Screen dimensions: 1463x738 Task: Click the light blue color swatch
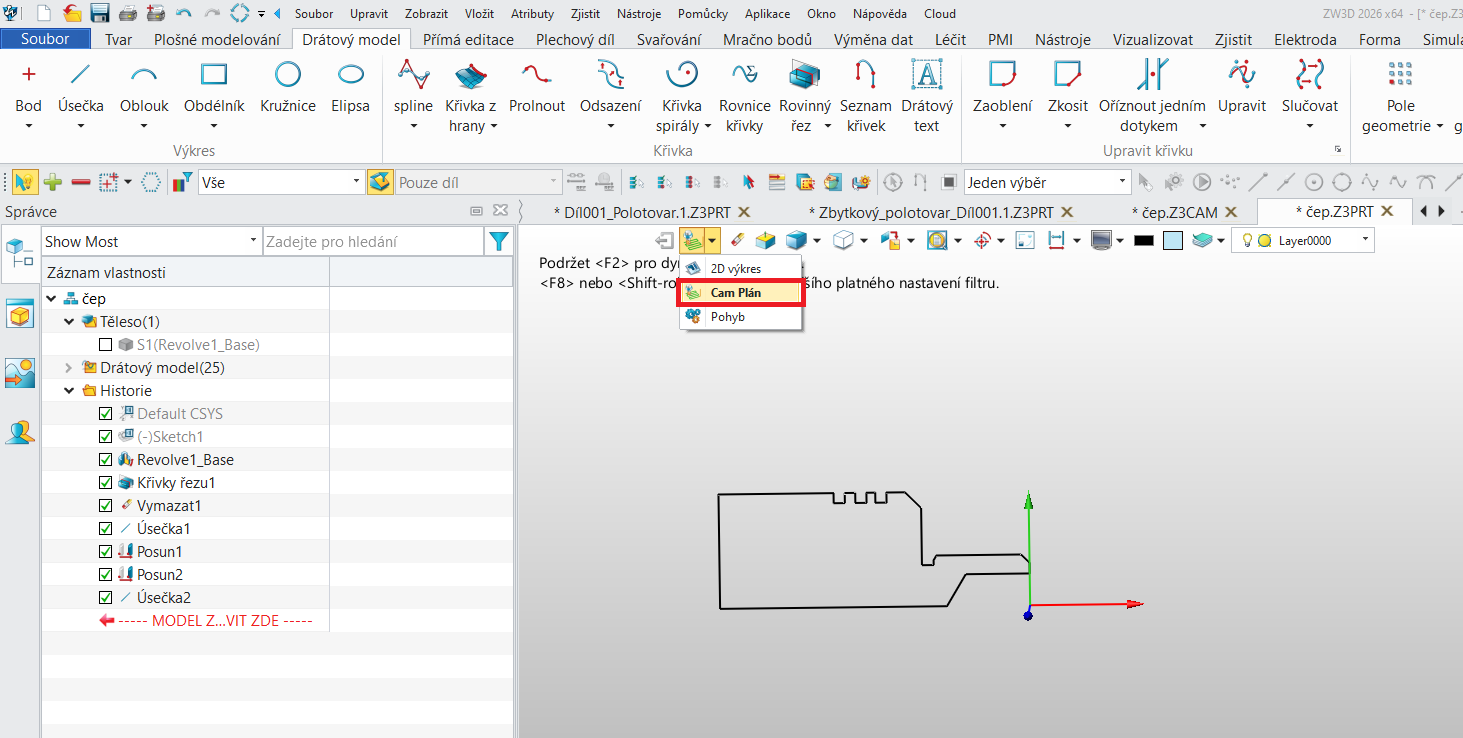pos(1174,240)
